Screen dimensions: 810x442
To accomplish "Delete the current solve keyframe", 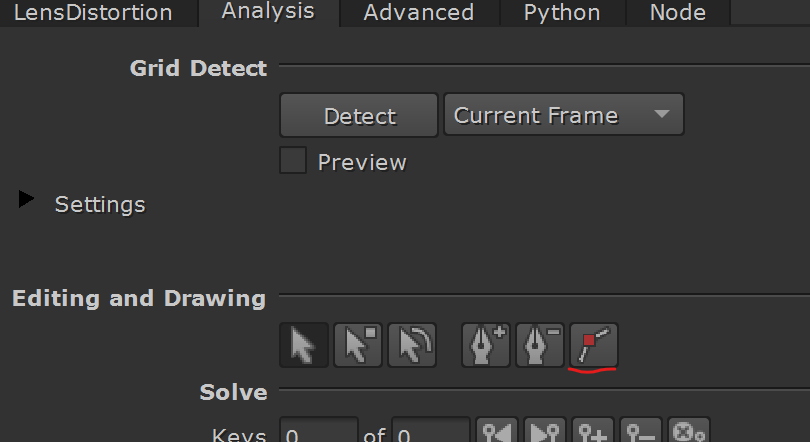I will (x=641, y=431).
